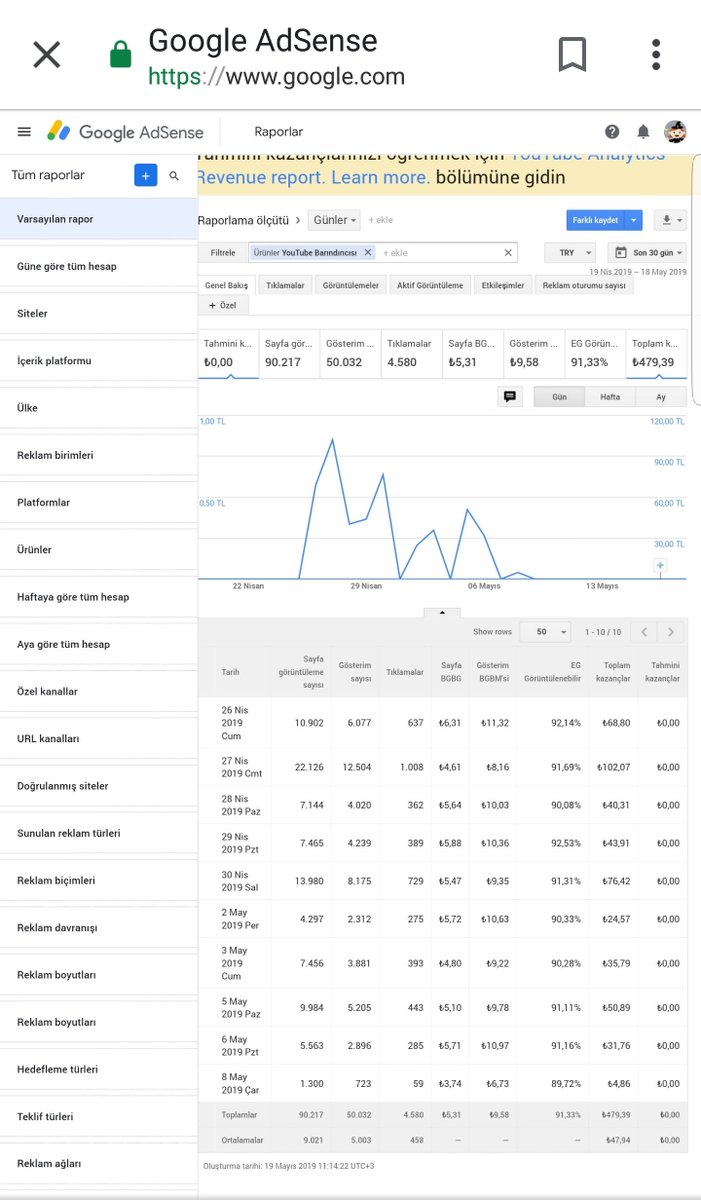Viewport: 701px width, 1200px height.
Task: Open chart annotations comment icon
Action: (510, 396)
